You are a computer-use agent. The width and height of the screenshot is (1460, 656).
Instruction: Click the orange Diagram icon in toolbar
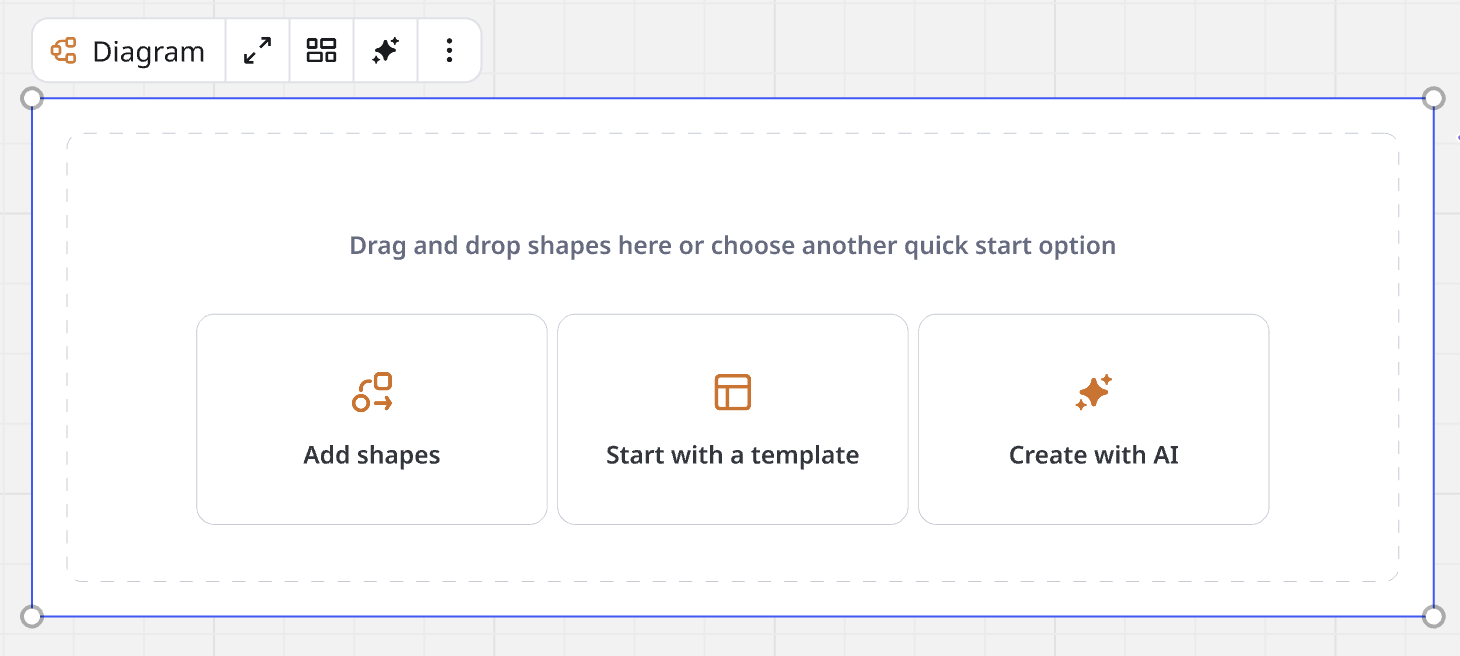64,51
